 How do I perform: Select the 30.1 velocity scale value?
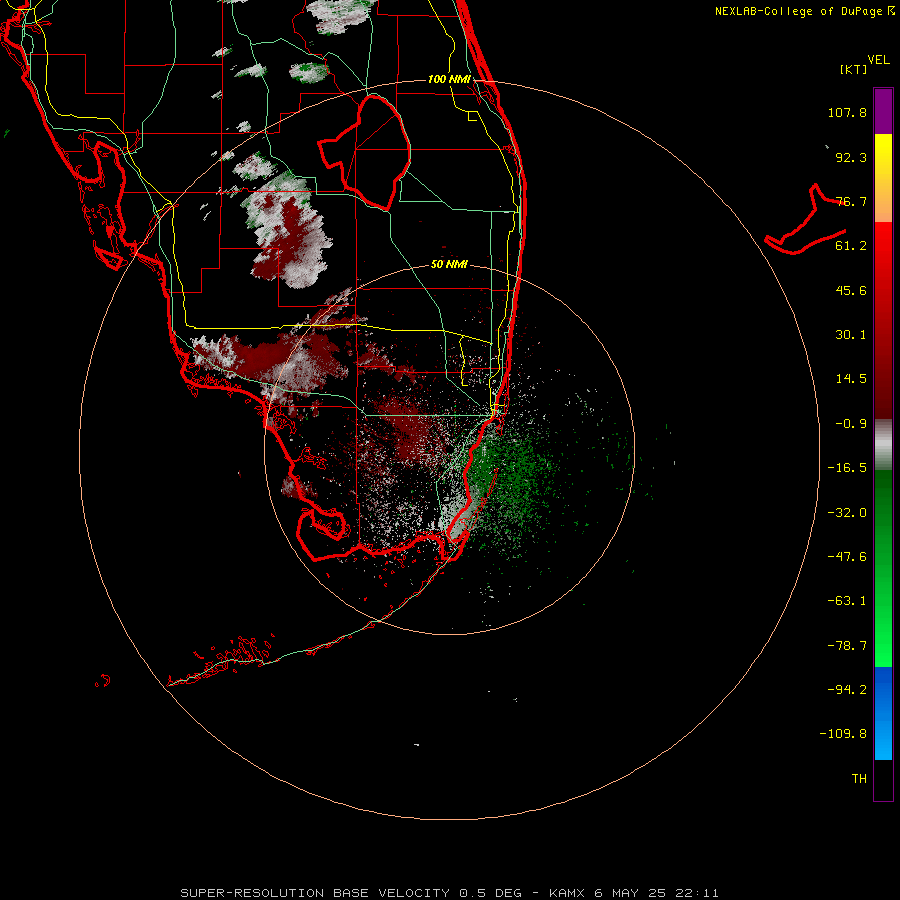(851, 335)
